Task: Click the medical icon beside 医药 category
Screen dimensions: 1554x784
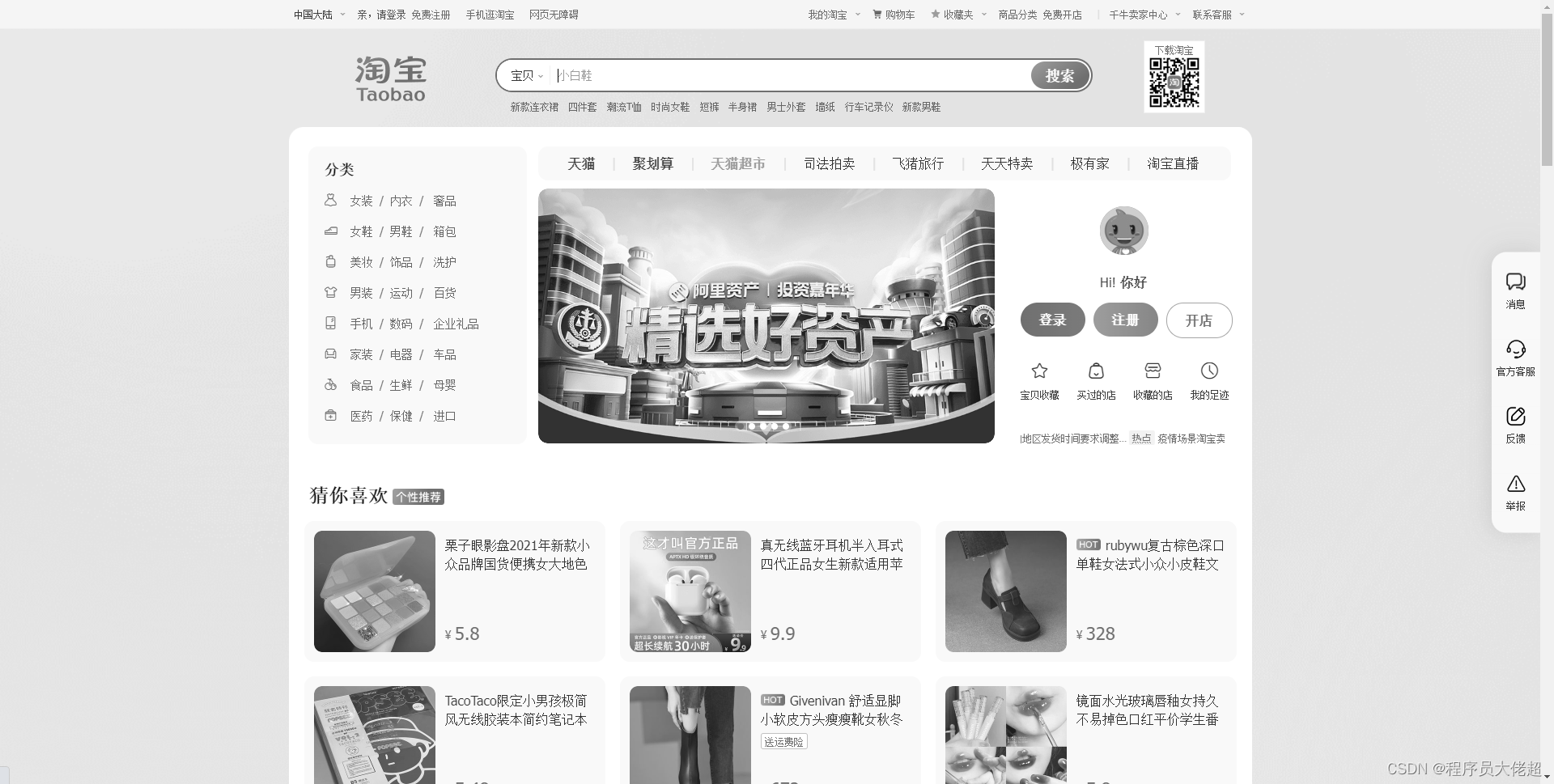Action: coord(330,415)
